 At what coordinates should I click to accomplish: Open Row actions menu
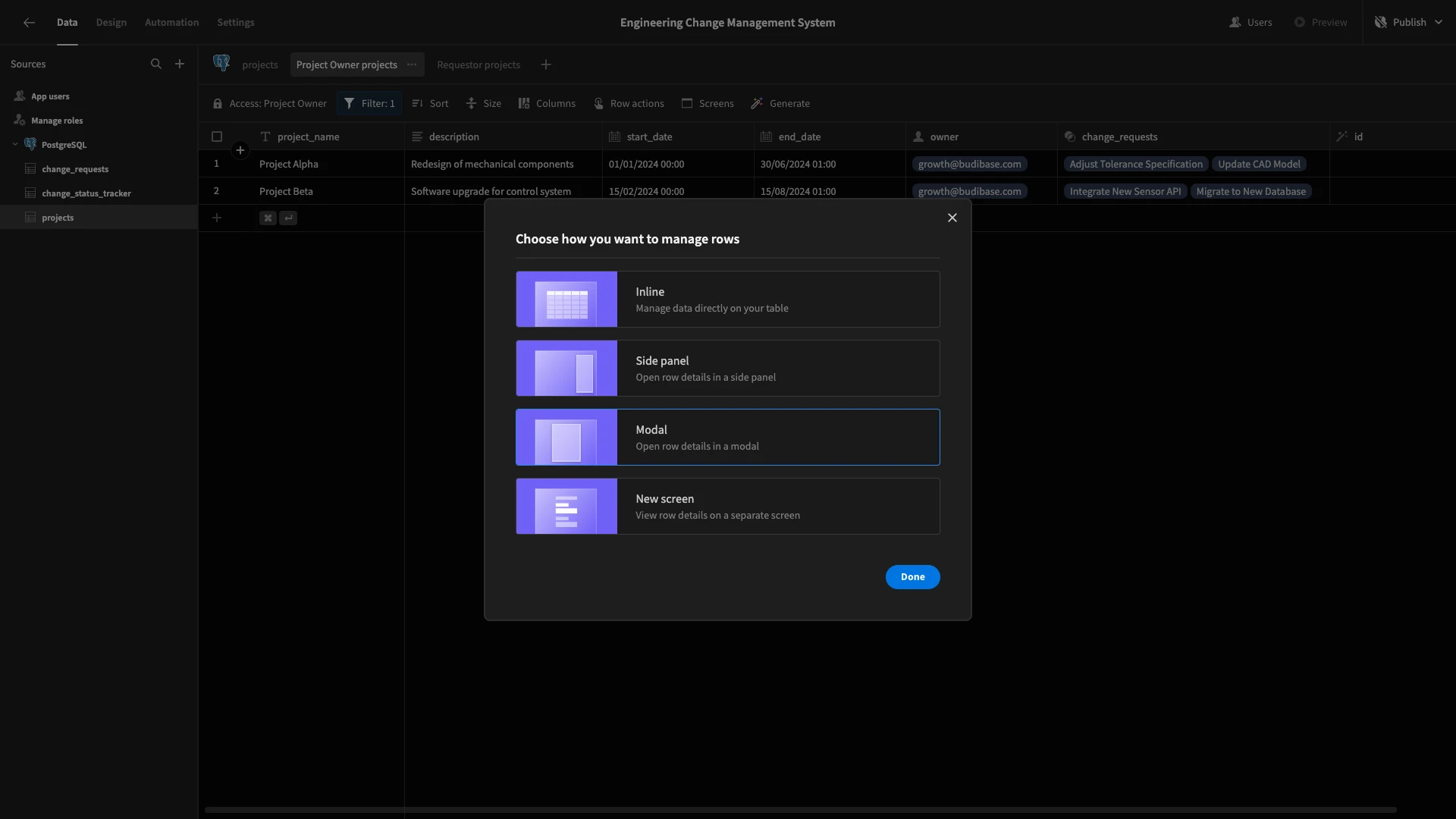click(x=629, y=103)
